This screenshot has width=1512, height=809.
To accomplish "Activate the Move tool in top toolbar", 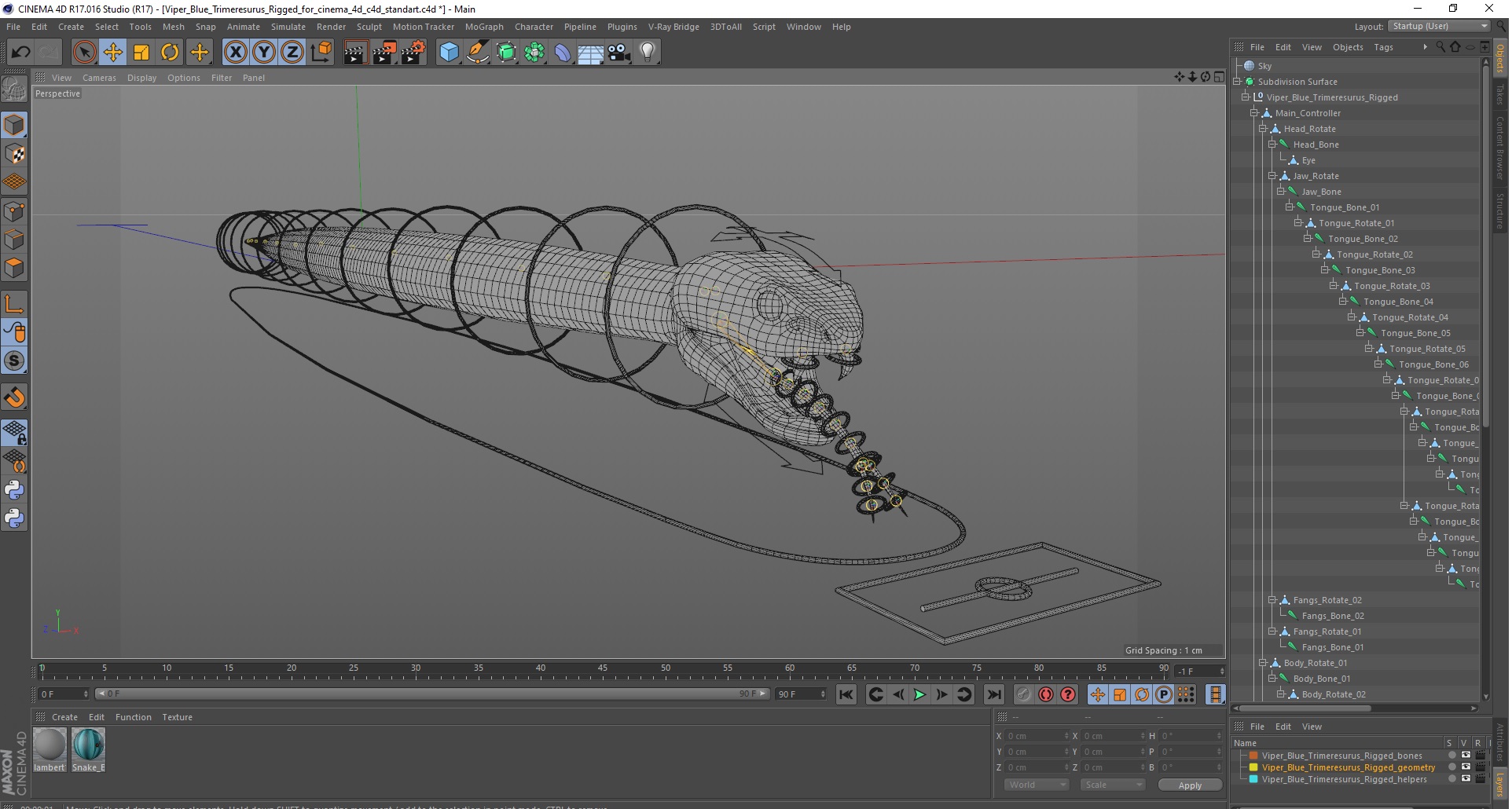I will (113, 53).
